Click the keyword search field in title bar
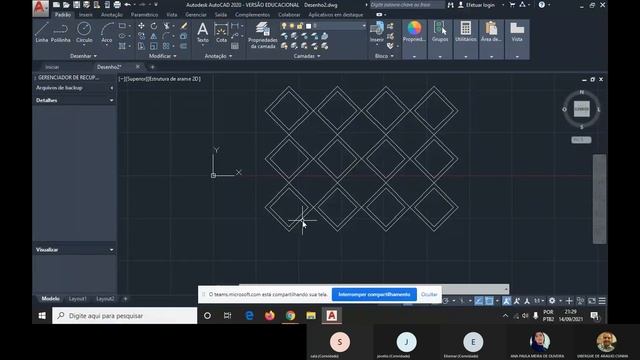 pyautogui.click(x=407, y=5)
